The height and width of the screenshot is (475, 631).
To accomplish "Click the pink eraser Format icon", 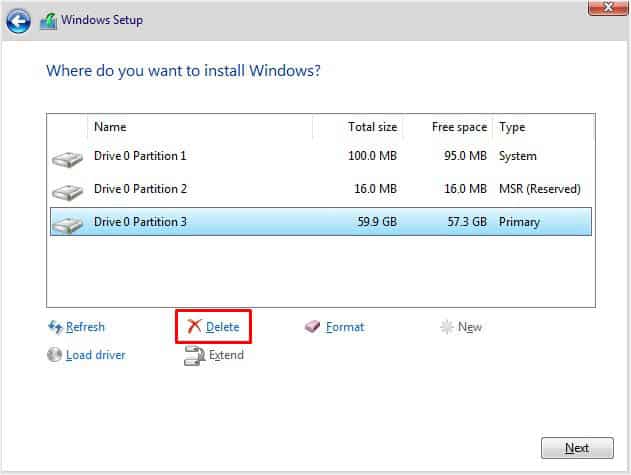I will pos(312,326).
